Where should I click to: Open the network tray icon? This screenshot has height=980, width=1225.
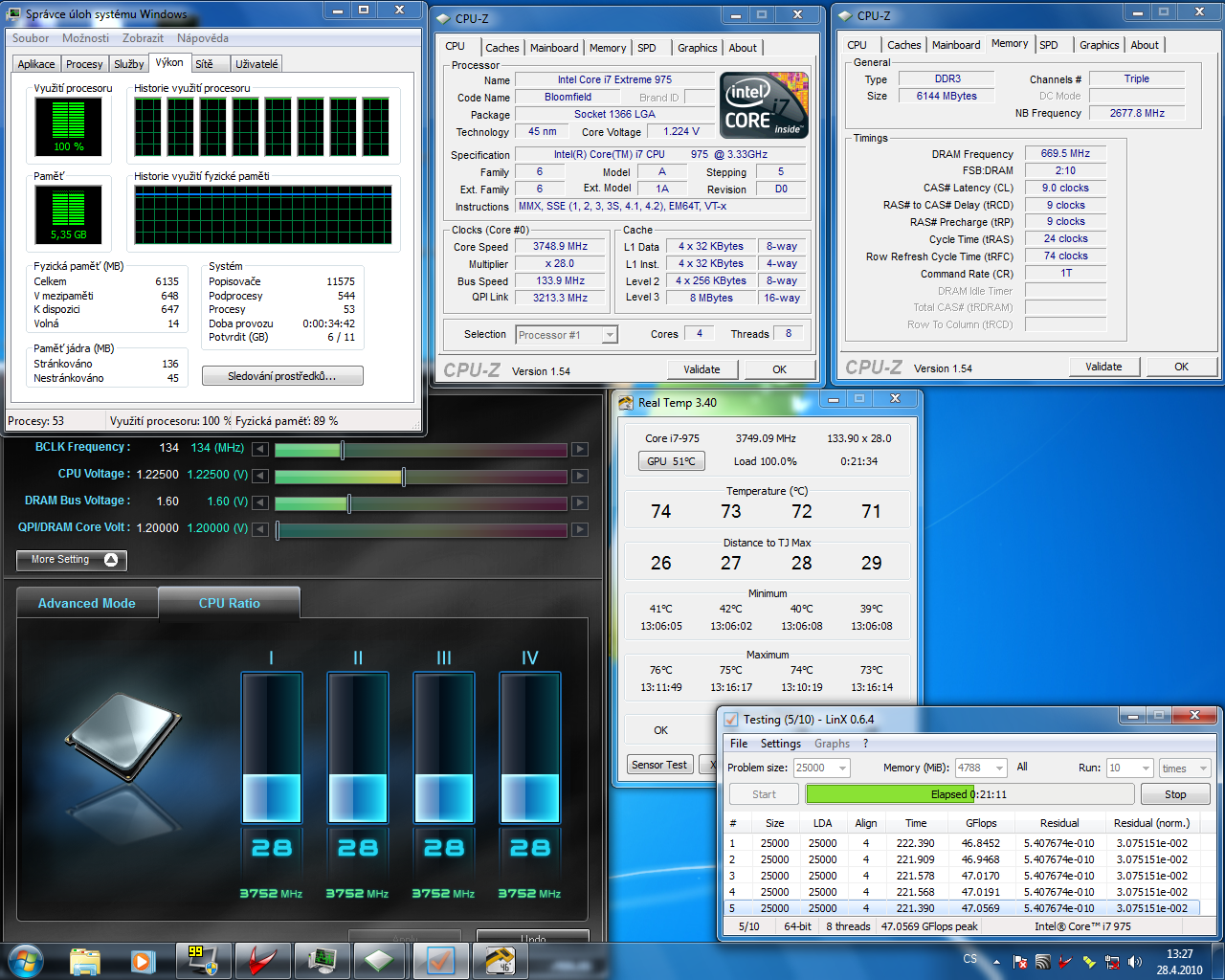click(x=1112, y=962)
